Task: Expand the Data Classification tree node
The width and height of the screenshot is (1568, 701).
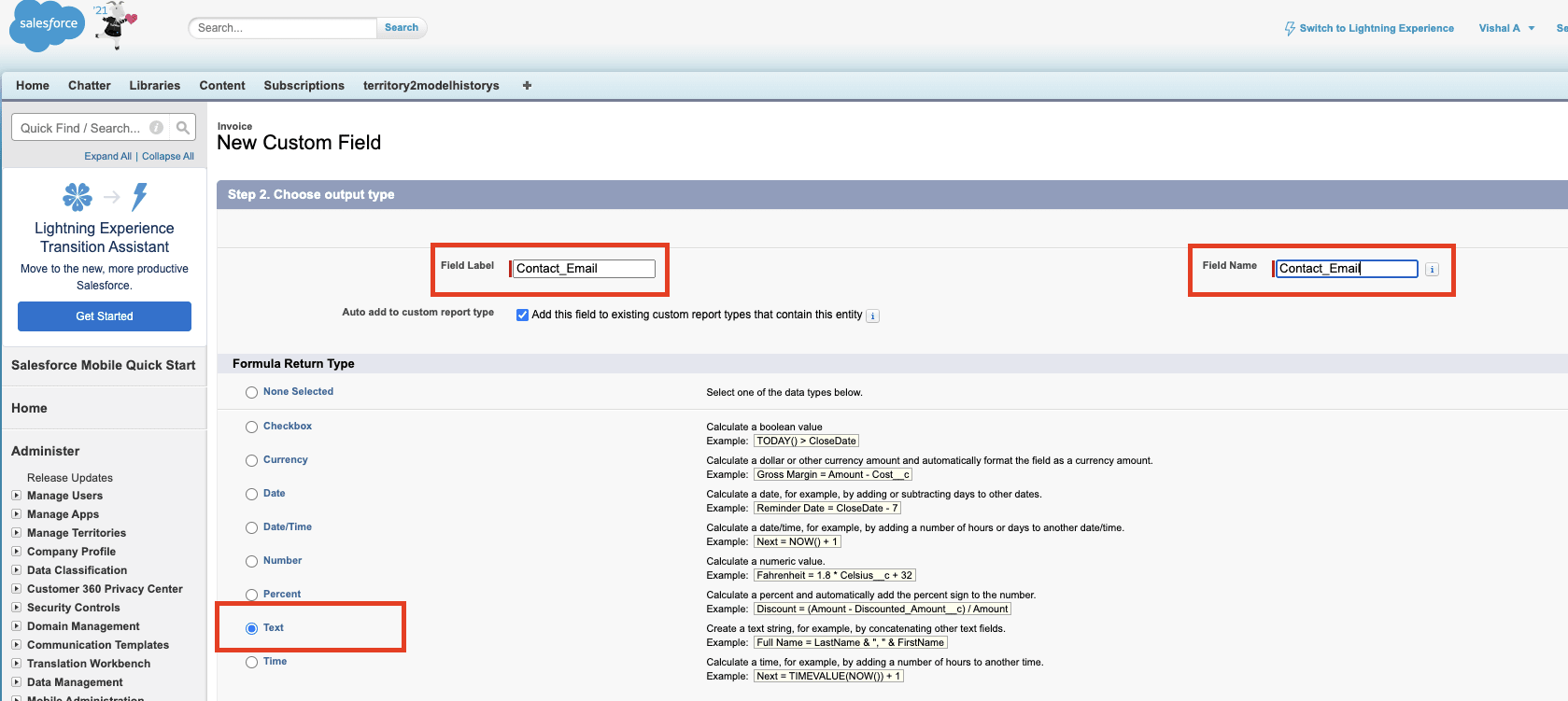Action: coord(16,570)
